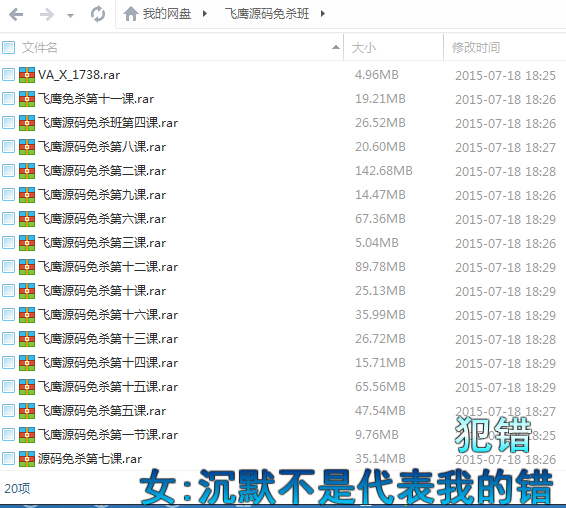566x508 pixels.
Task: Tick the checkbox for 飞鹰源码免杀第十六课.rar
Action: coord(8,314)
